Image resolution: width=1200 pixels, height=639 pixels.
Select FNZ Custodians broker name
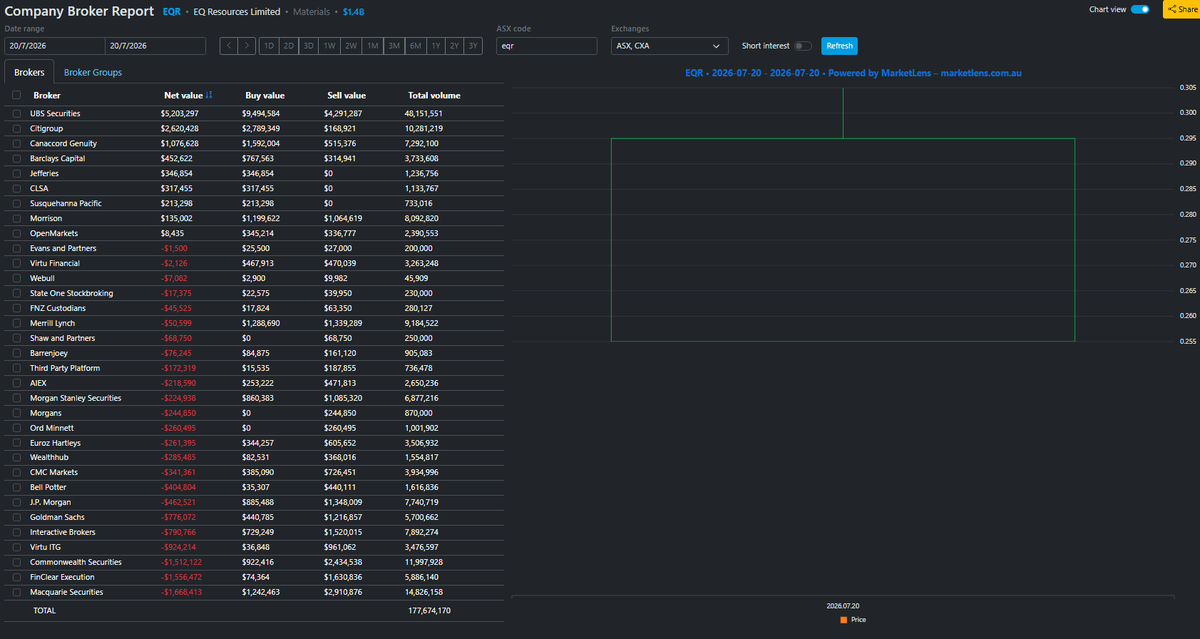(x=58, y=308)
